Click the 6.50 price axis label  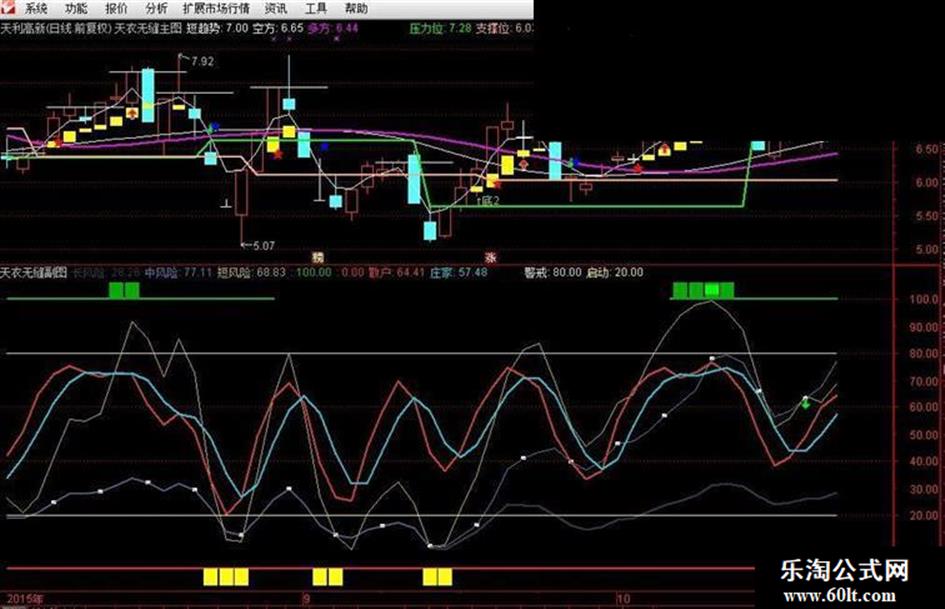pos(926,149)
